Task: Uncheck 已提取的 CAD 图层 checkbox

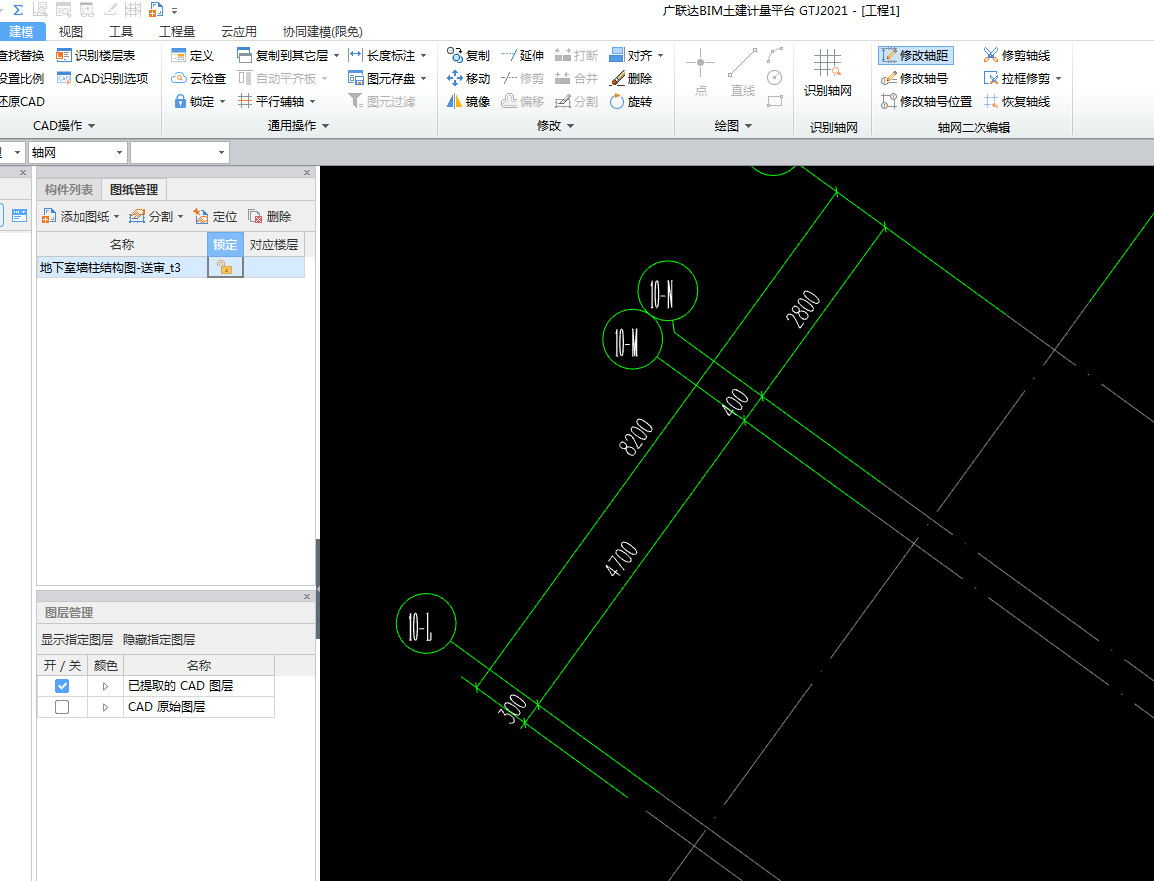Action: click(x=63, y=686)
